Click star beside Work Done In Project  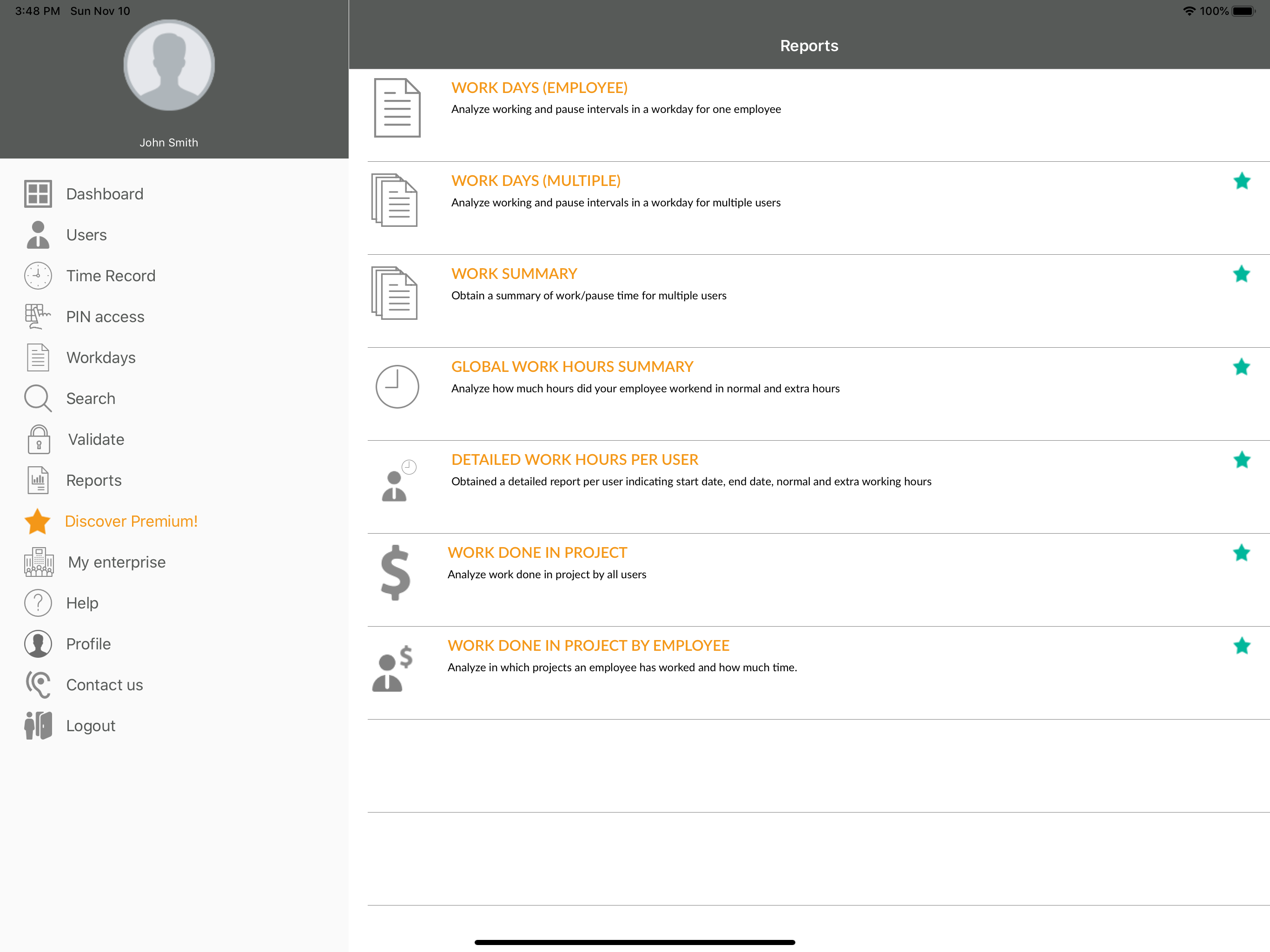(1241, 553)
